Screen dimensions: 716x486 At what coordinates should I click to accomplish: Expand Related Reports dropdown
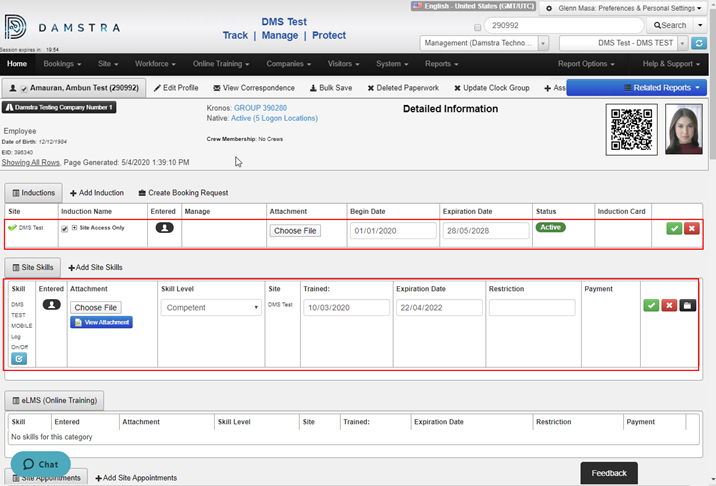pyautogui.click(x=637, y=88)
